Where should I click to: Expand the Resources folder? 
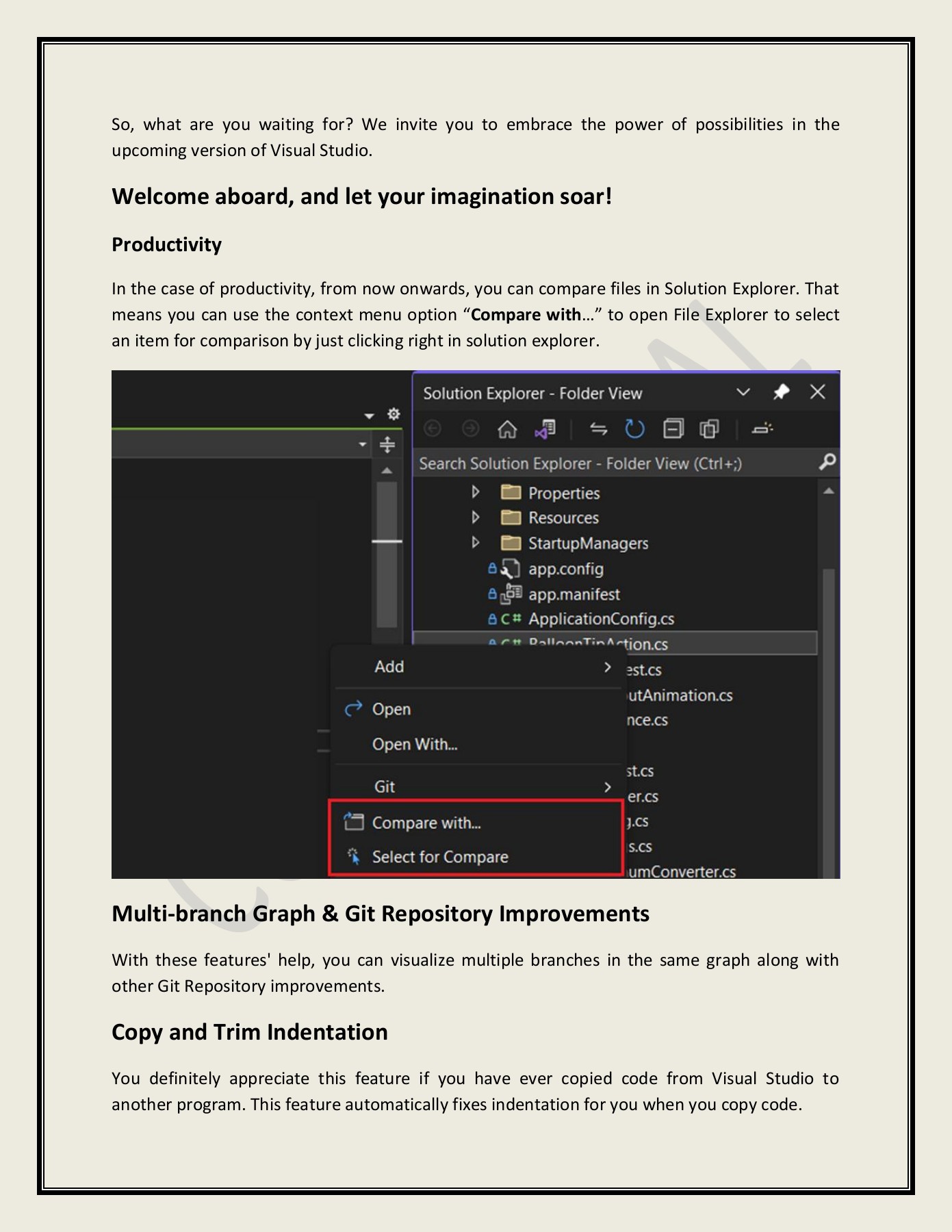coord(476,517)
